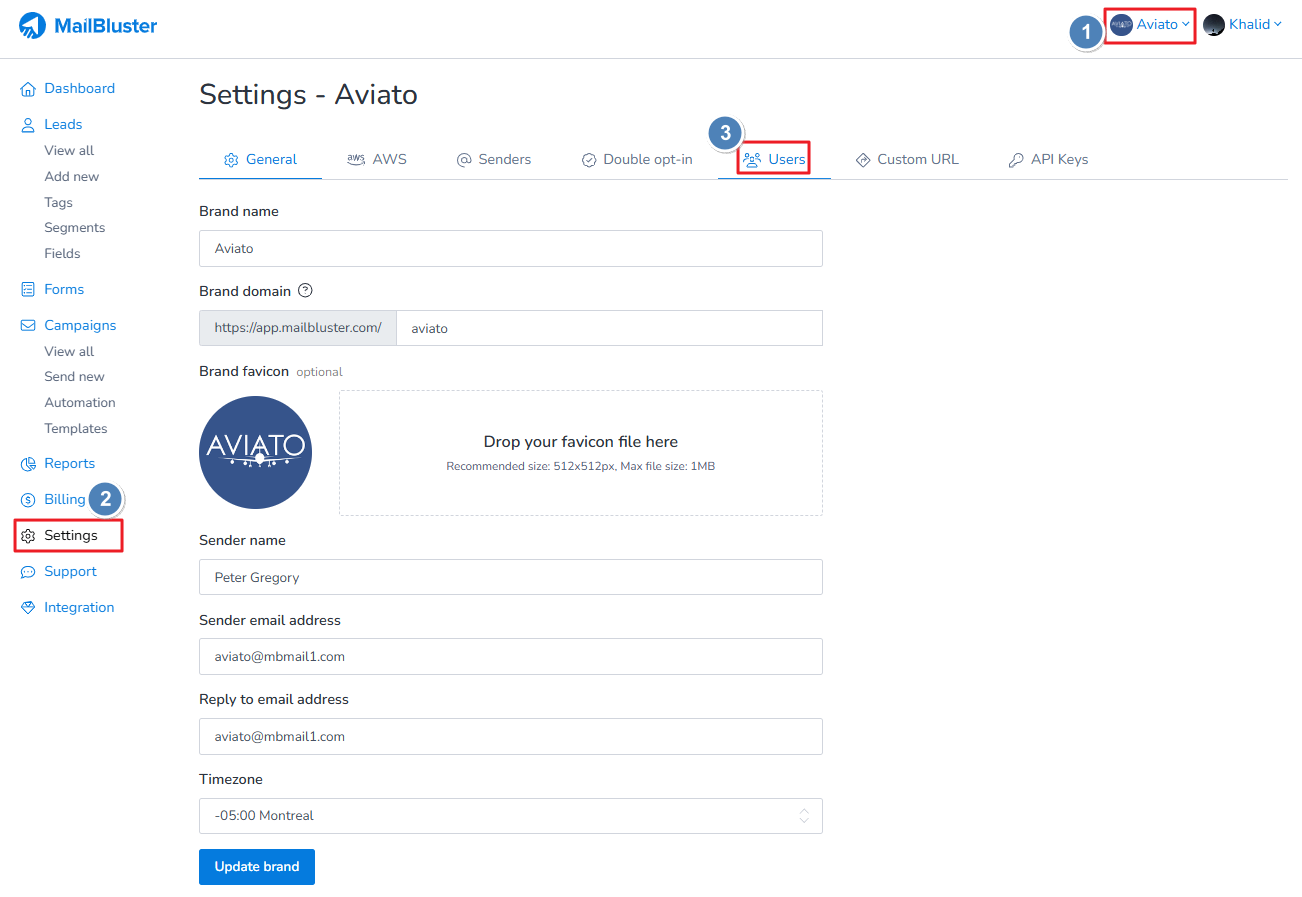
Task: Expand the Timezone select box
Action: coord(510,816)
